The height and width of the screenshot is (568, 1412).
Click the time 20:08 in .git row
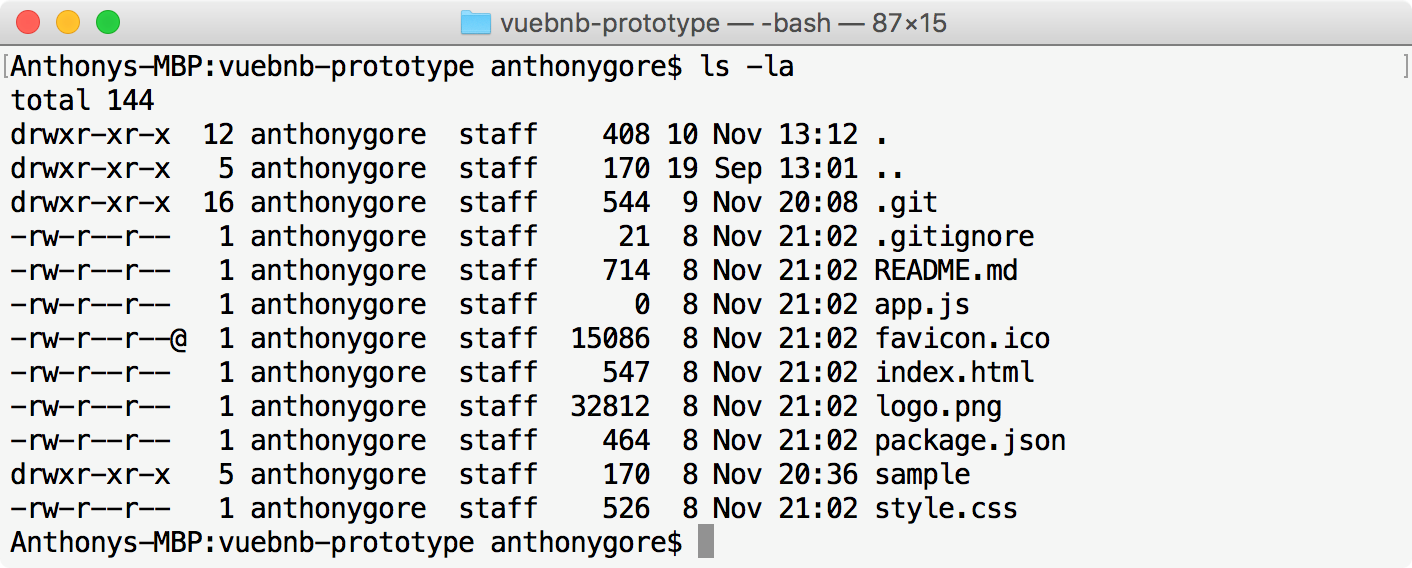(818, 203)
